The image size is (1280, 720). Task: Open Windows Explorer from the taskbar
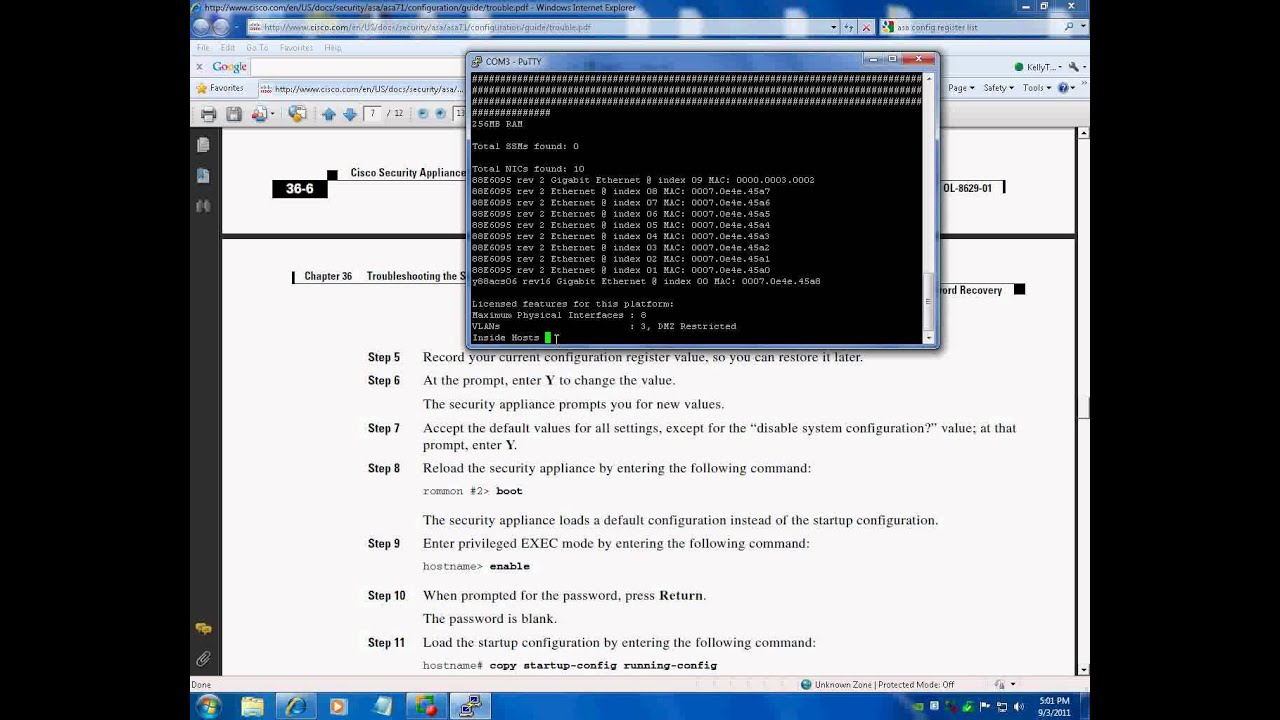click(x=252, y=707)
